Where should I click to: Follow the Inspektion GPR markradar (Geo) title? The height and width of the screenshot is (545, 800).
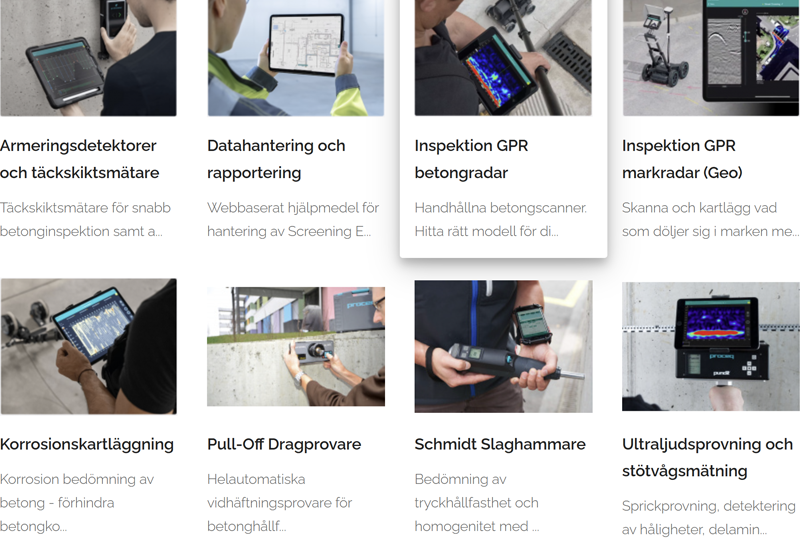[682, 159]
